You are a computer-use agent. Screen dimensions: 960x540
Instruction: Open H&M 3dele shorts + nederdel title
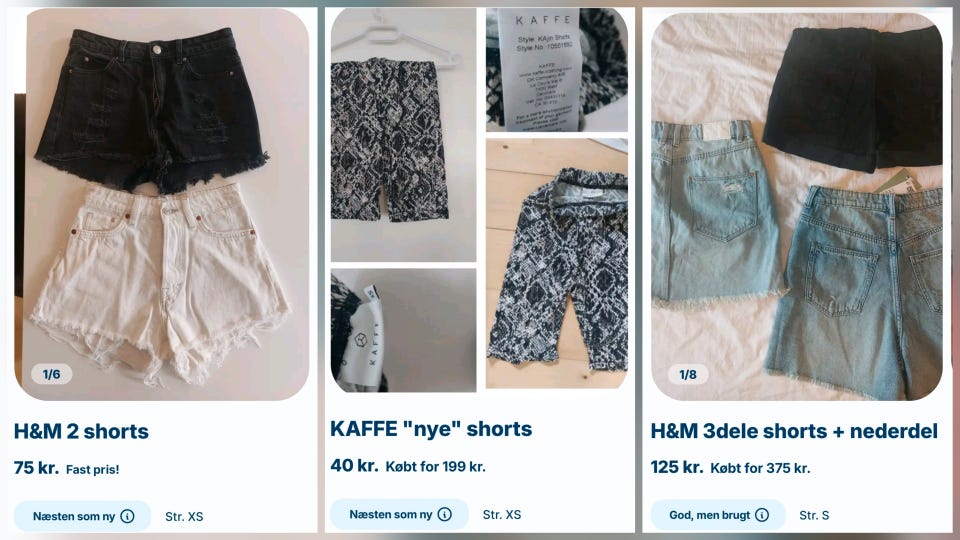pyautogui.click(x=794, y=431)
